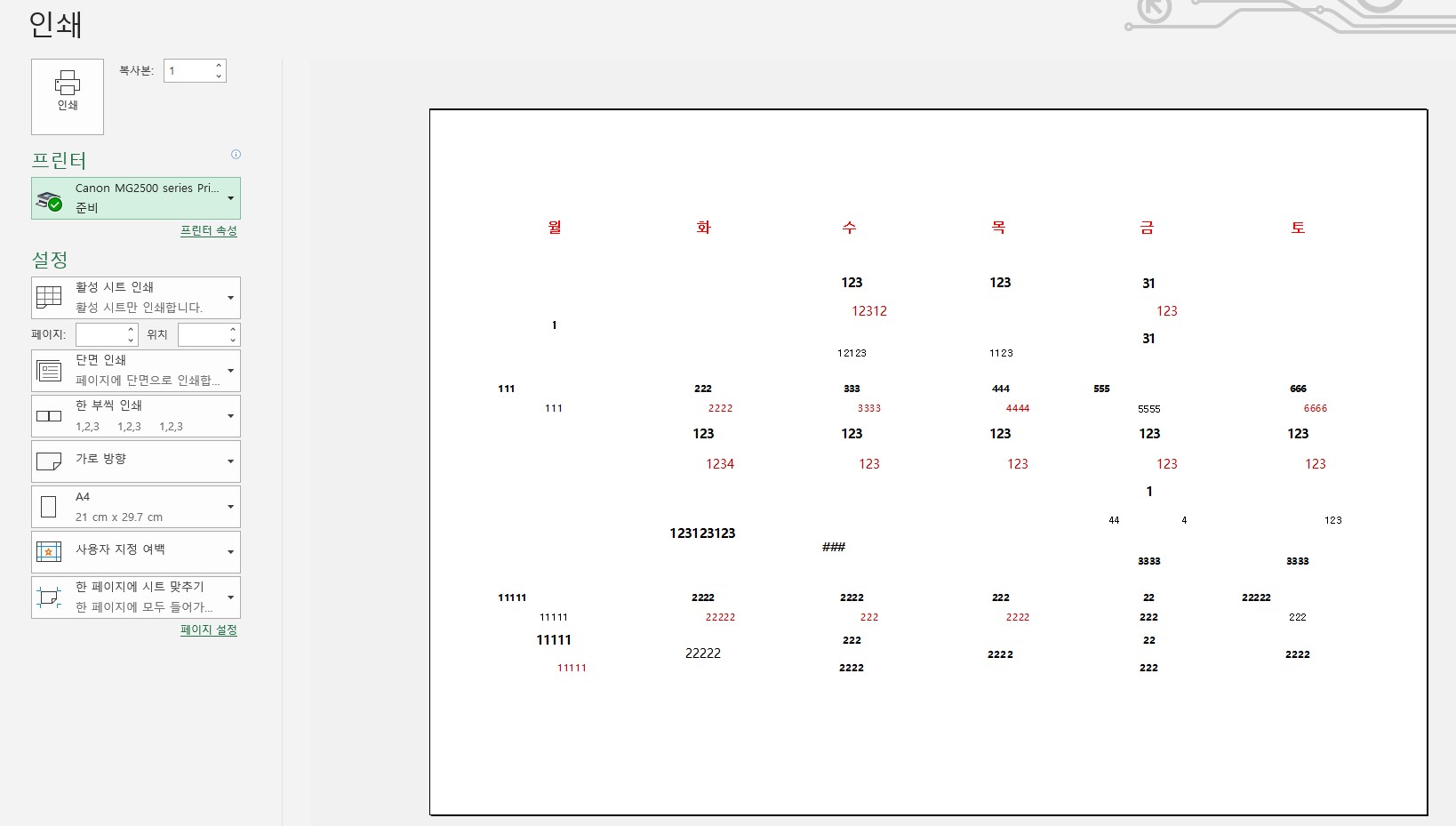Expand the 활성 시트 인쇄 dropdown
Image resolution: width=1456 pixels, height=826 pixels.
pos(136,298)
